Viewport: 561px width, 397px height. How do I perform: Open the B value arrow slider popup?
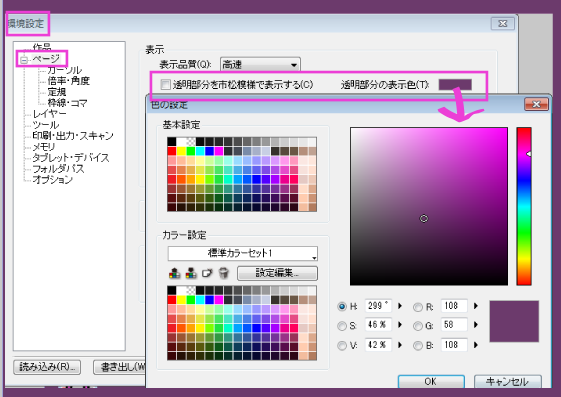(x=476, y=345)
